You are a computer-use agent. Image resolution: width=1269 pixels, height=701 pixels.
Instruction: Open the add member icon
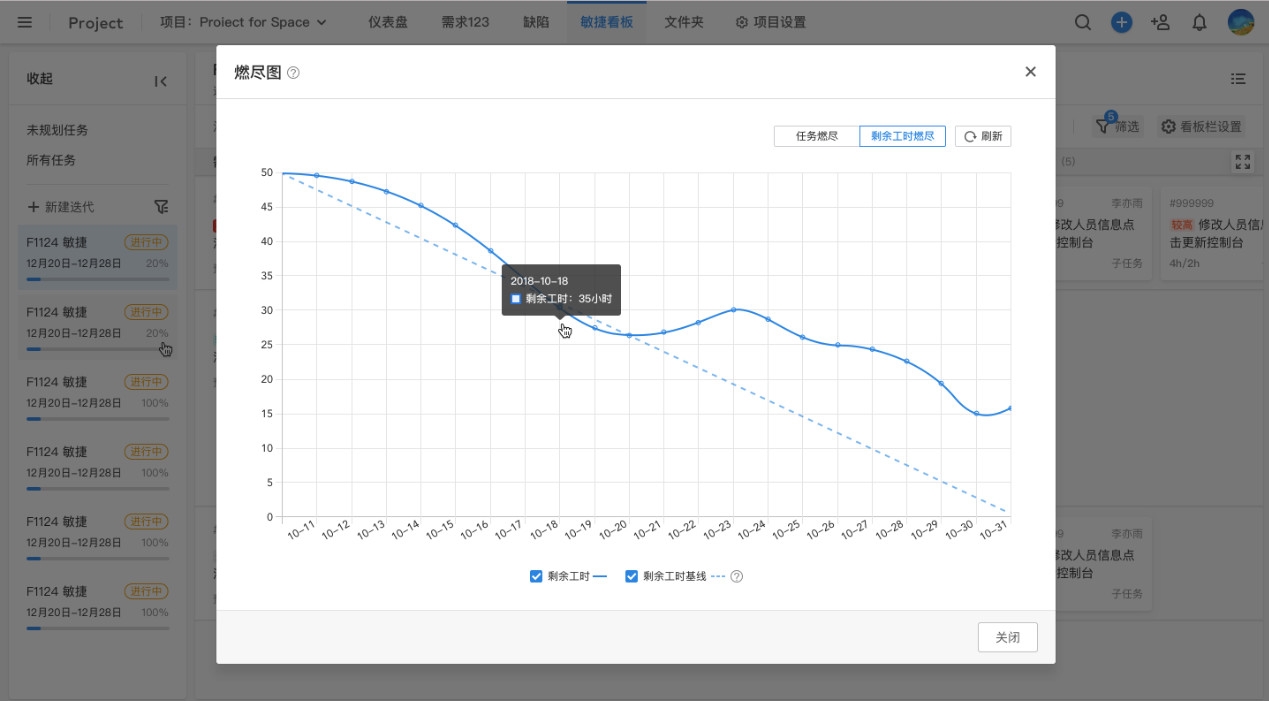pos(1160,22)
